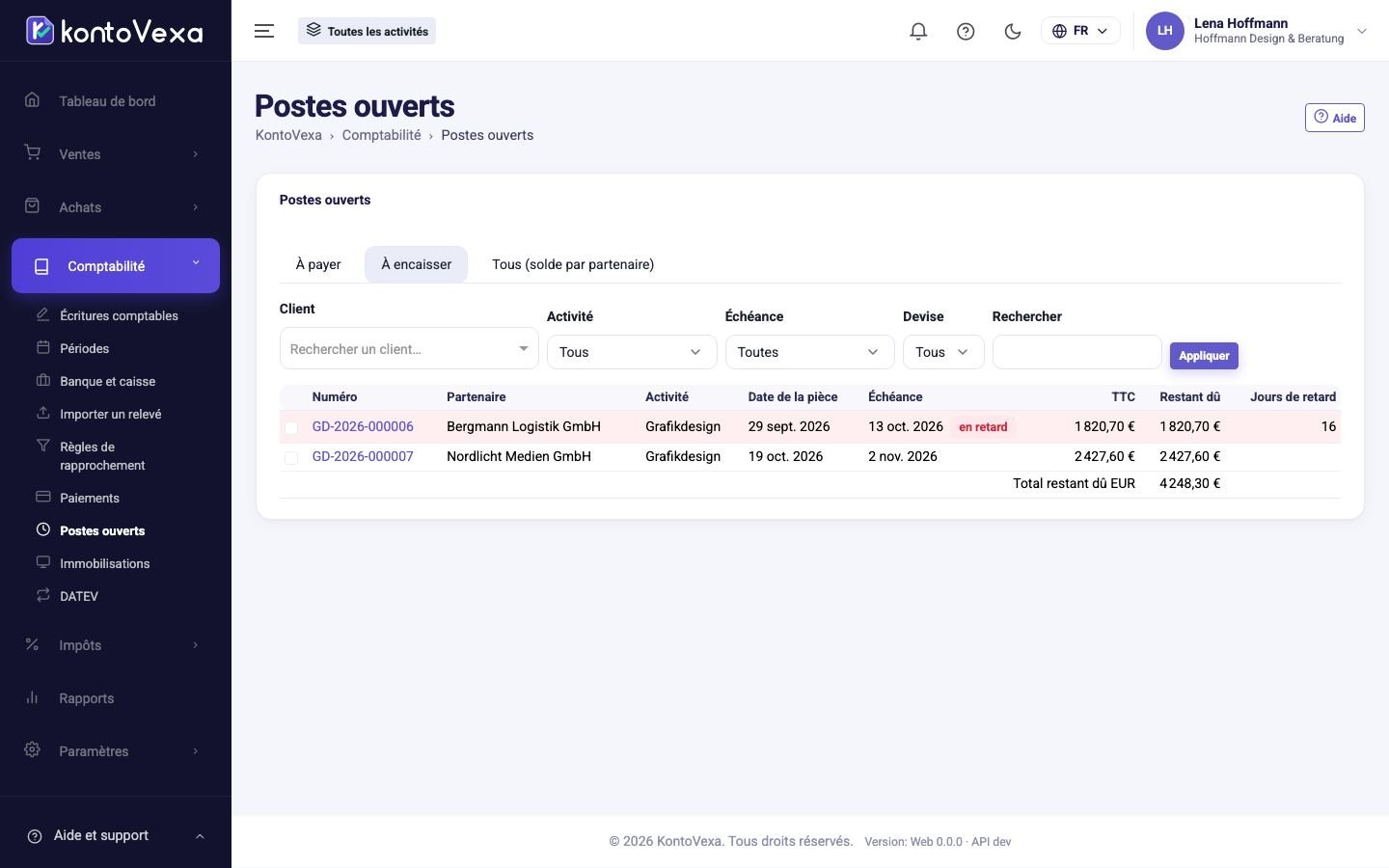Click the Paiements card icon

coord(42,497)
